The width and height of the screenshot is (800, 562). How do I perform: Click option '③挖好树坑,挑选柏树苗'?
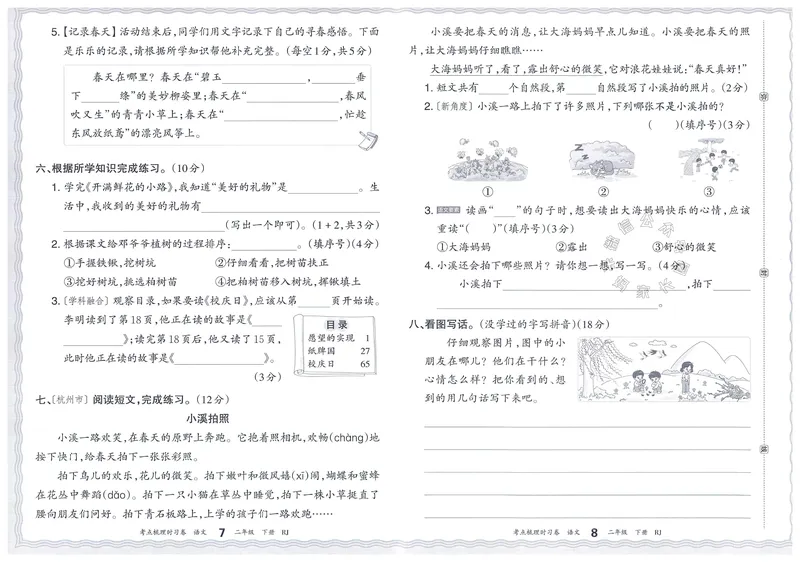point(120,282)
